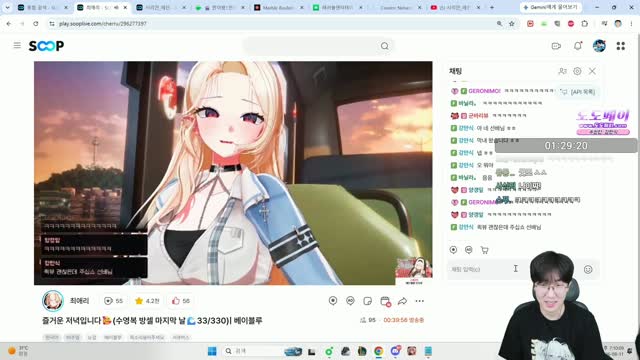Open the apps grid icon
The height and width of the screenshot is (360, 640).
tap(621, 46)
